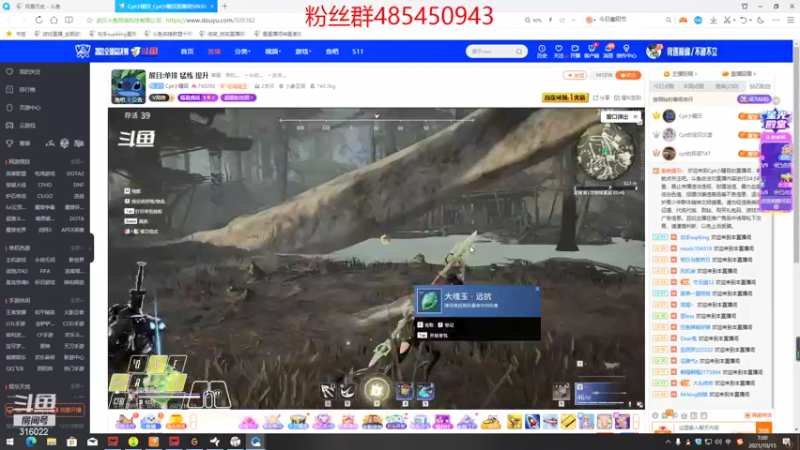Open Windows Start menu

click(x=10, y=442)
